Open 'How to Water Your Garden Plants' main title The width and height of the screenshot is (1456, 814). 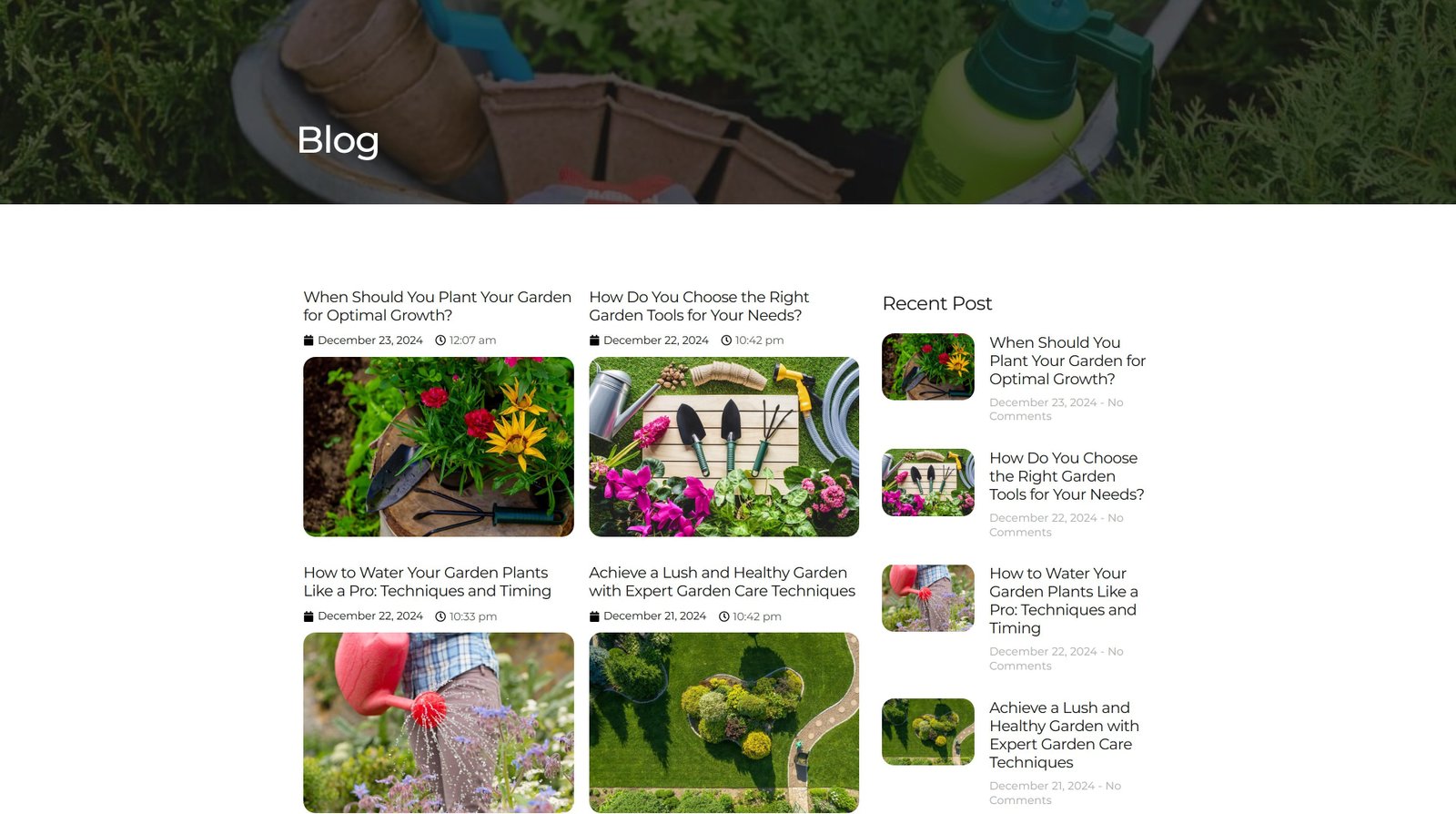pos(428,582)
